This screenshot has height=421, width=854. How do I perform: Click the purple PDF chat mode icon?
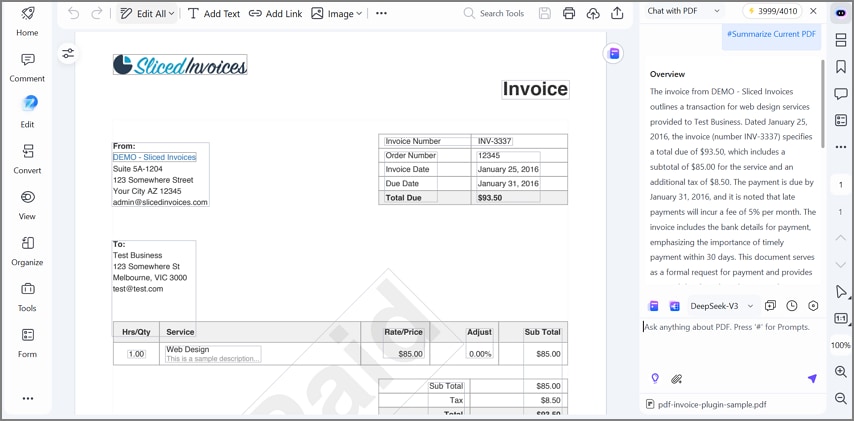pyautogui.click(x=654, y=306)
